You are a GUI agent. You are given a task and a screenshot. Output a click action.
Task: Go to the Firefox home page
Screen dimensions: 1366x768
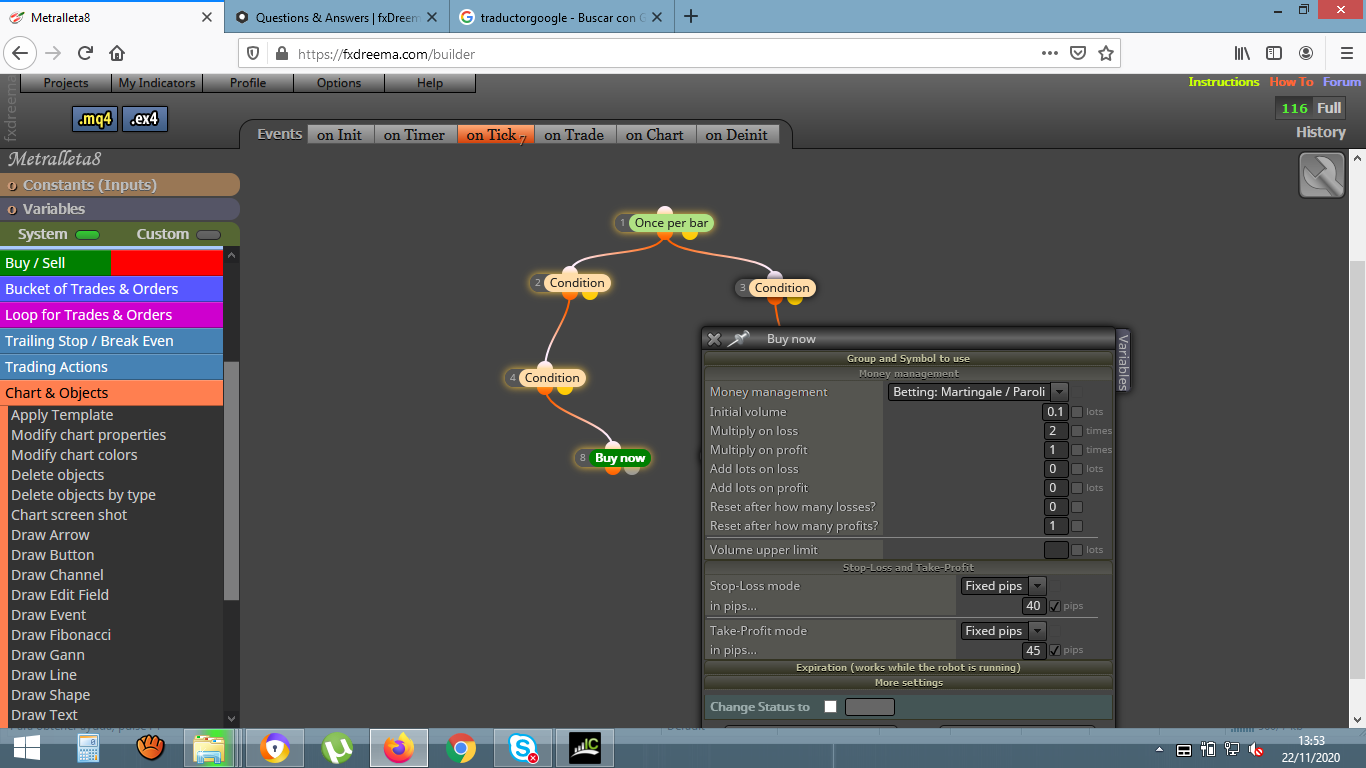(x=117, y=53)
